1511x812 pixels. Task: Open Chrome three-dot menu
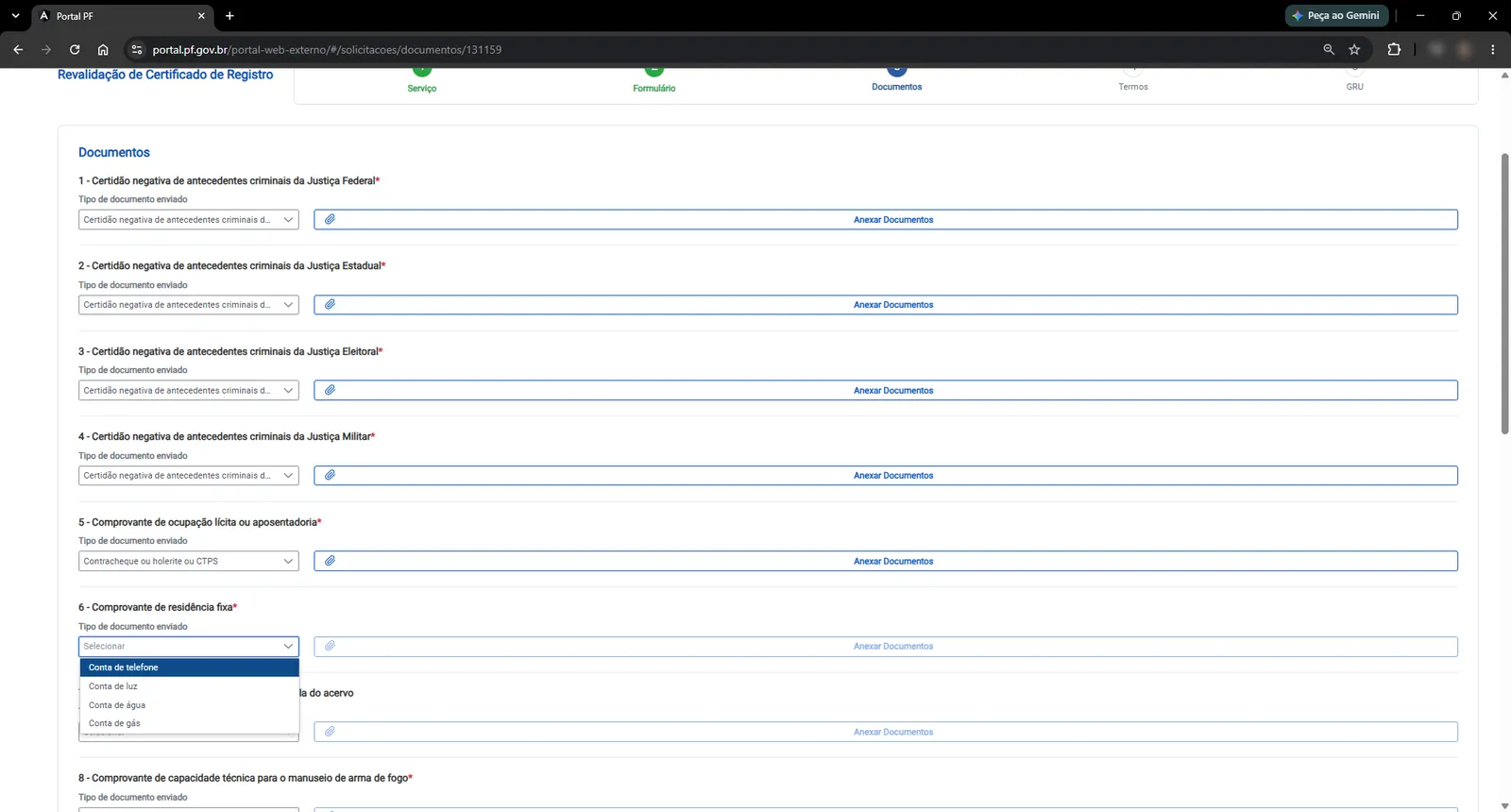[x=1493, y=49]
